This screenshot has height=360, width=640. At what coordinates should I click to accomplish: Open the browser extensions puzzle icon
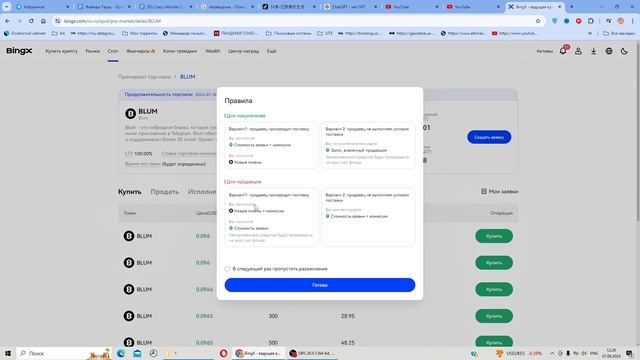point(591,21)
